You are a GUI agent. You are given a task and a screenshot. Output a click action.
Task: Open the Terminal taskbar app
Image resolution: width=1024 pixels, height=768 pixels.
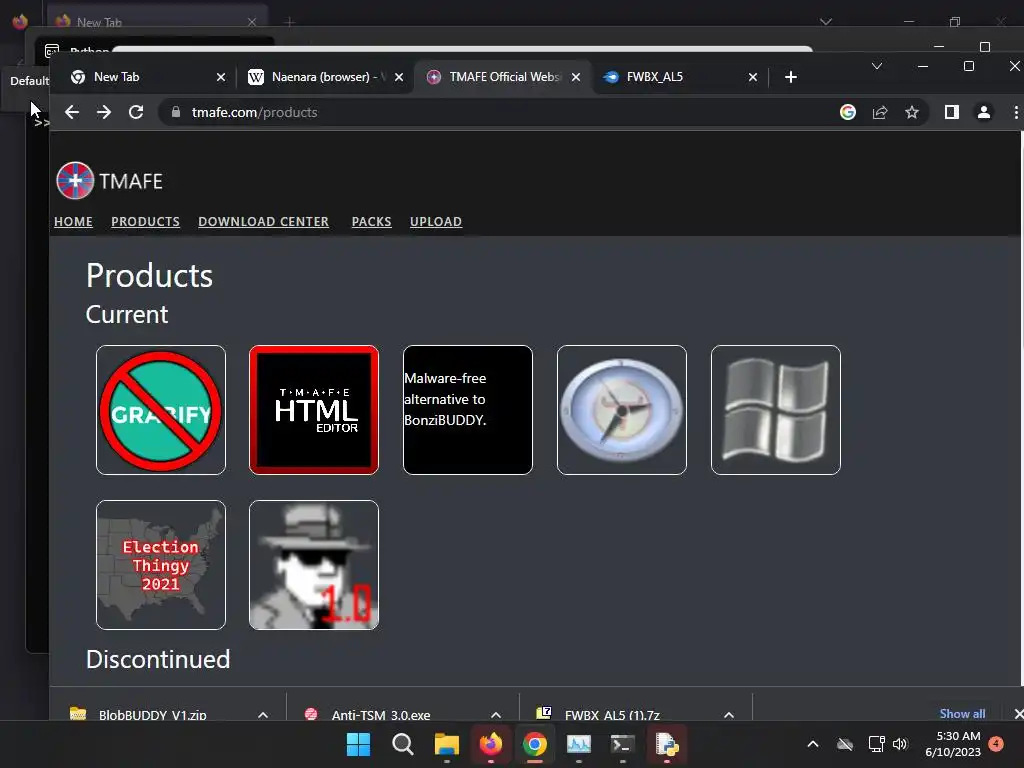click(622, 744)
